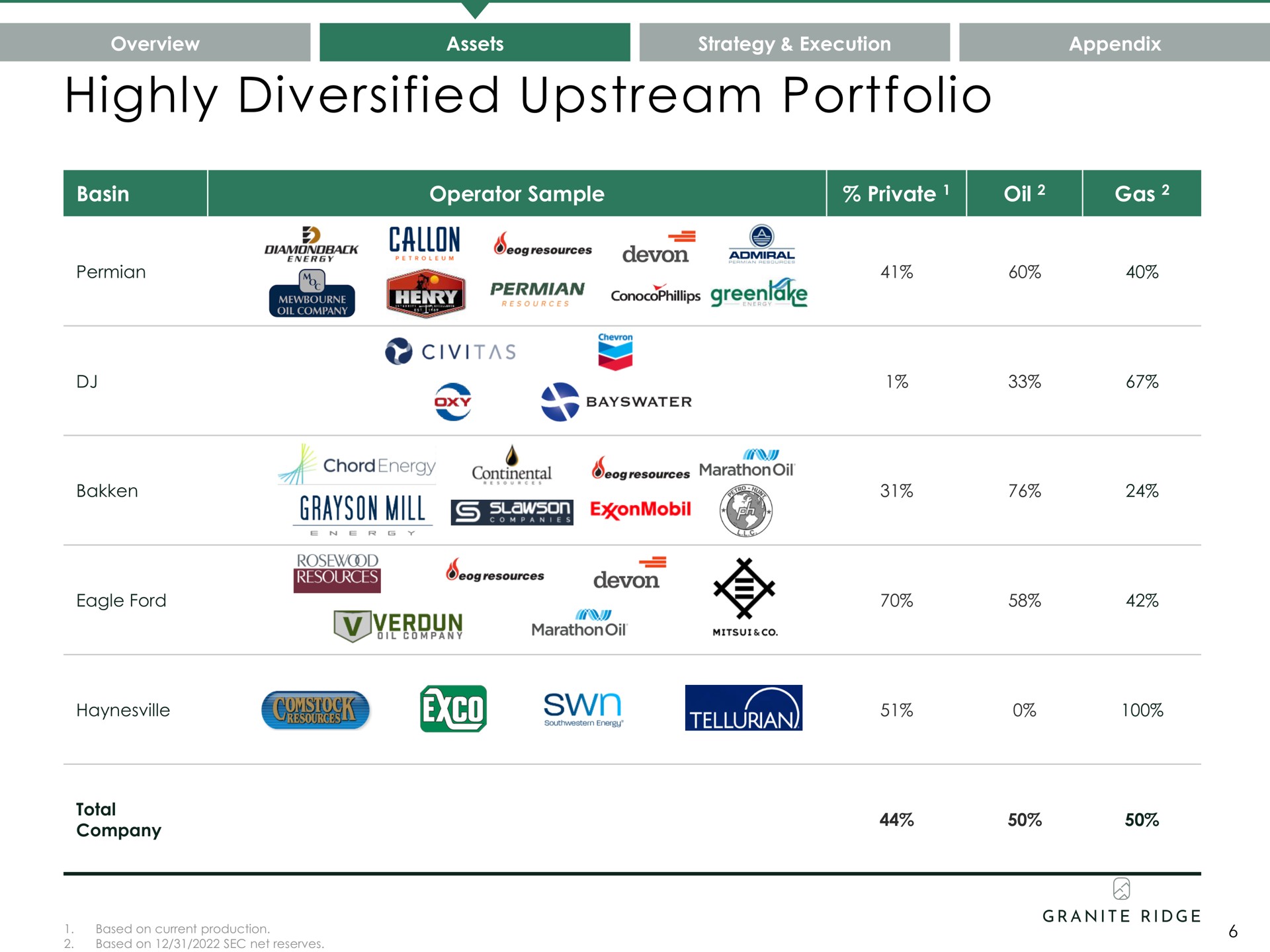Switch to the Assets tab
1270x952 pixels.
point(475,43)
